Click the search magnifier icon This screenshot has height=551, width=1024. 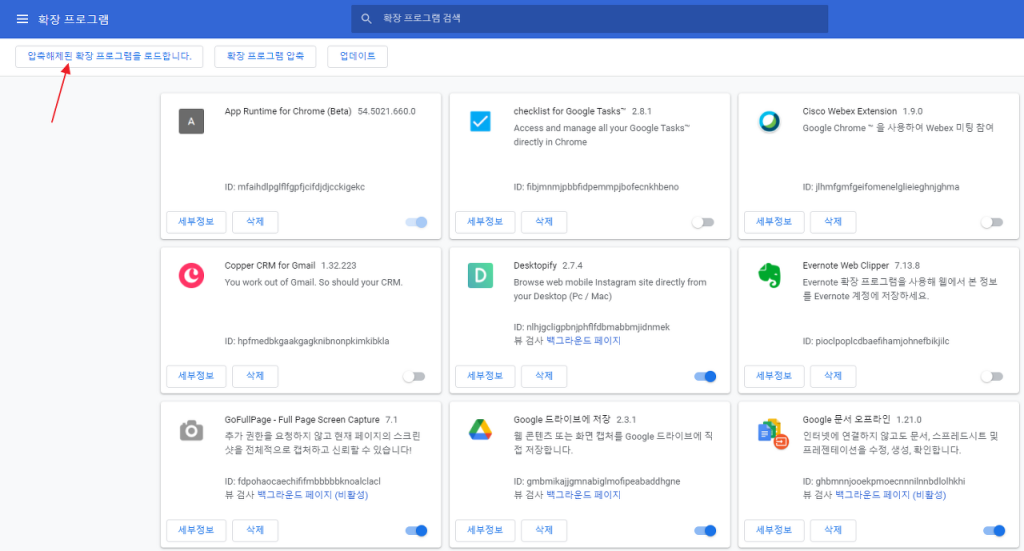click(x=366, y=19)
